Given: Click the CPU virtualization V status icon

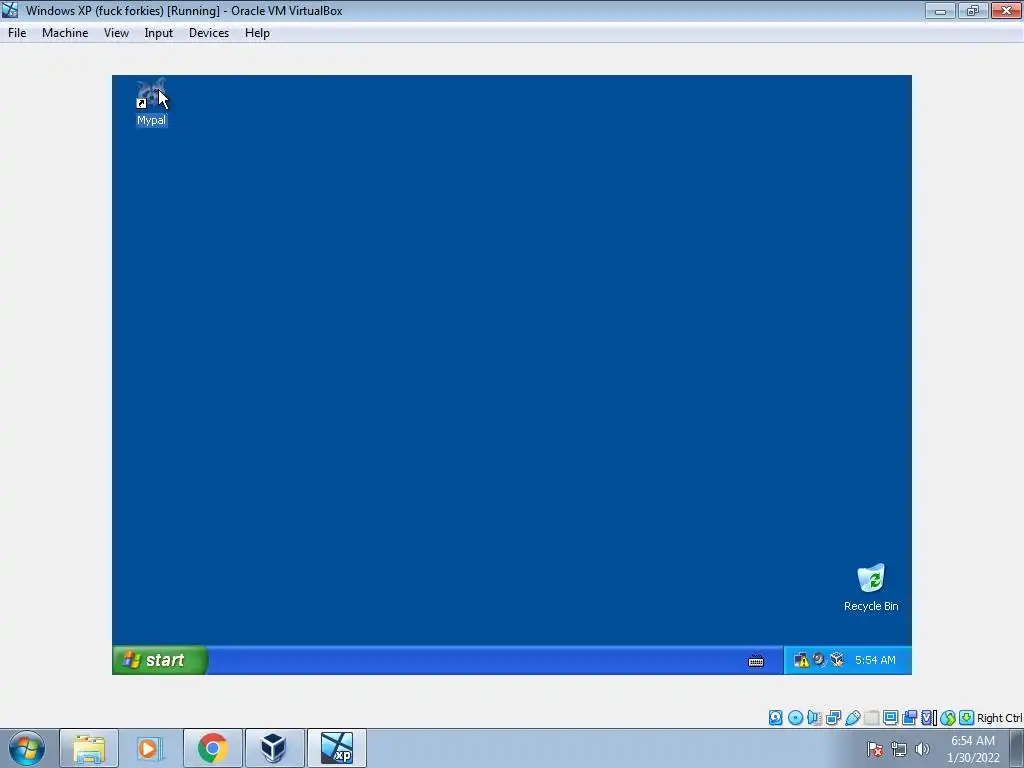Looking at the screenshot, I should [928, 718].
